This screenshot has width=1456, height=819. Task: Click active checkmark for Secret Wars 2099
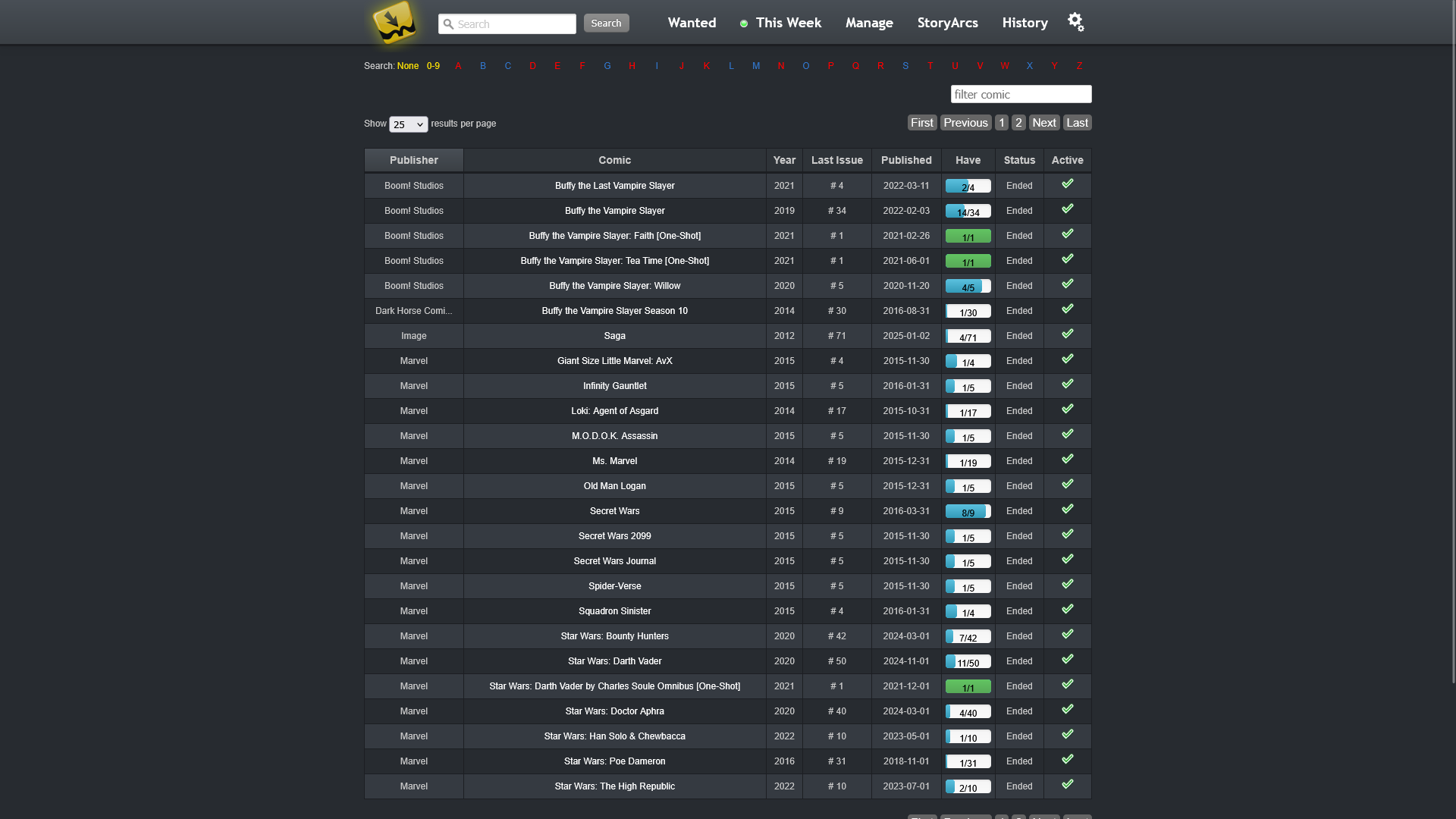(1067, 534)
